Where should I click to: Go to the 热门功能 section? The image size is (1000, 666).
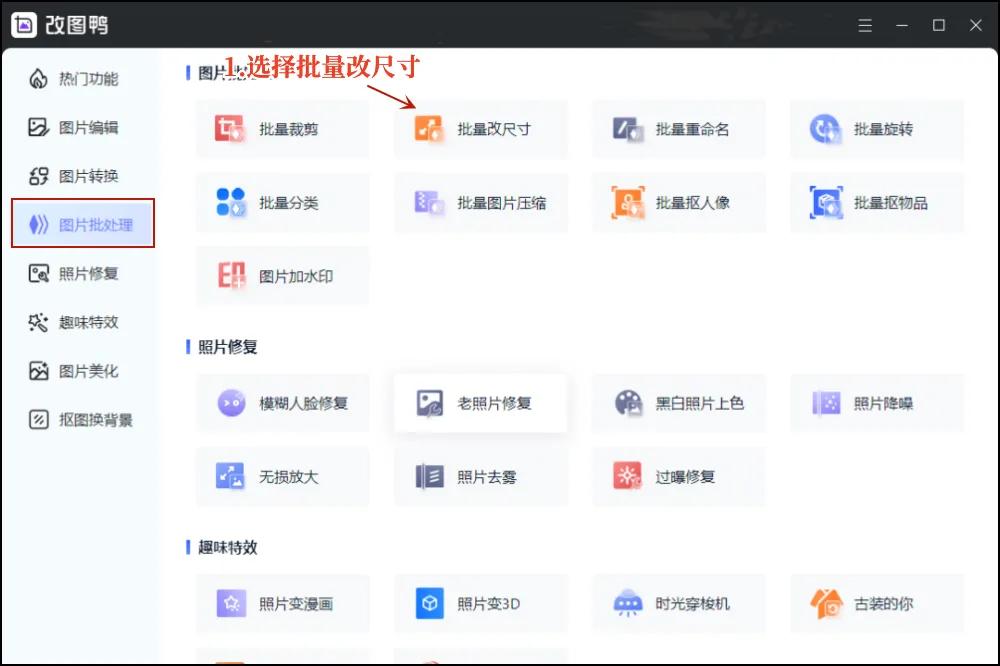coord(78,78)
